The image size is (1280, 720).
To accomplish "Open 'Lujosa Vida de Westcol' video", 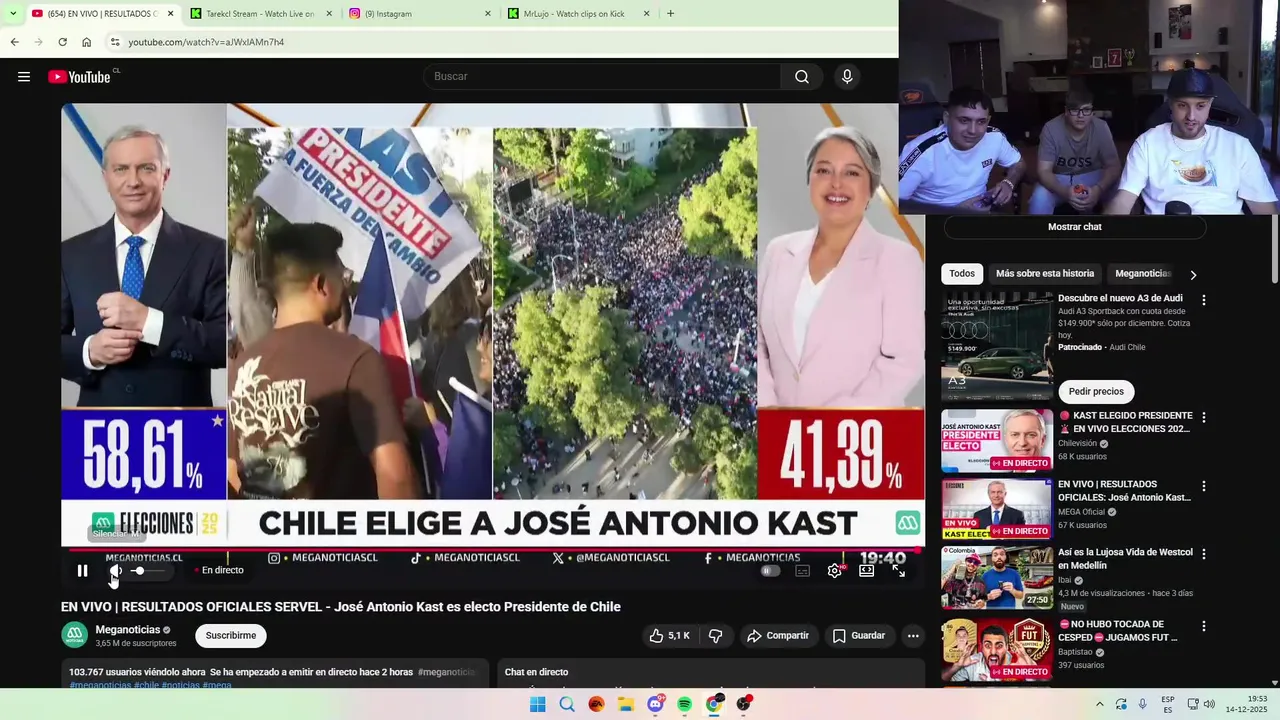I will (x=997, y=577).
